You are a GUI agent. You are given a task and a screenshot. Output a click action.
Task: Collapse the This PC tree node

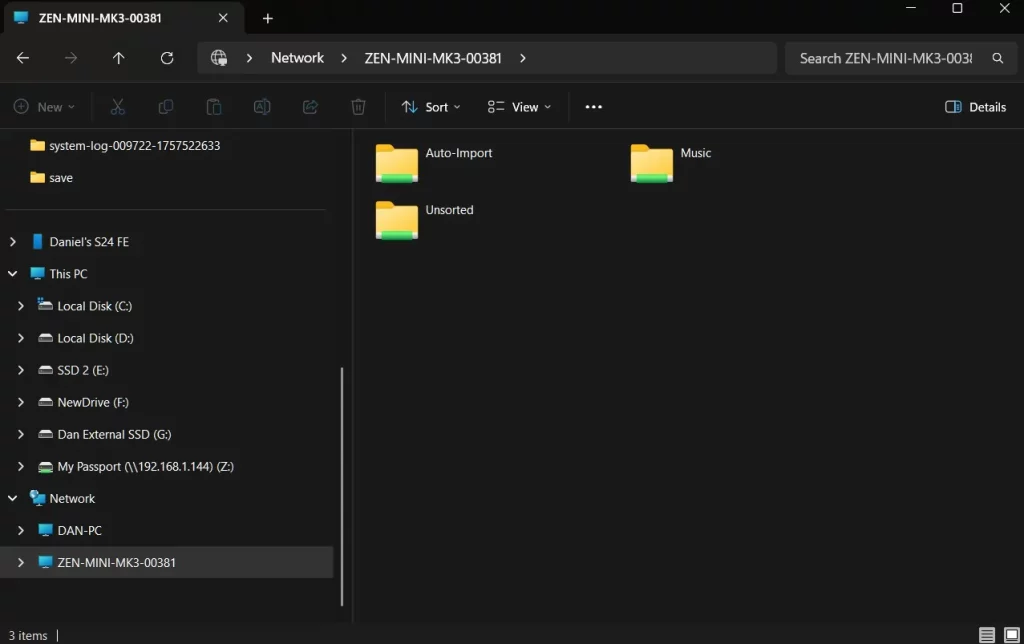tap(12, 274)
